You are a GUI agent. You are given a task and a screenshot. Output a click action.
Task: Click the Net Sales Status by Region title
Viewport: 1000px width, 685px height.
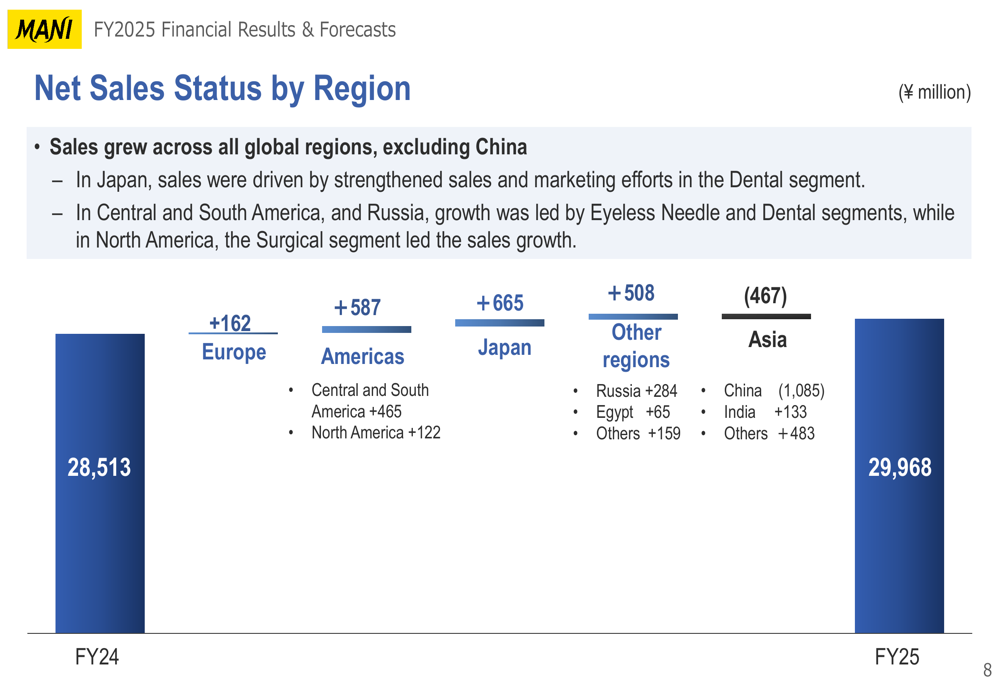point(222,89)
